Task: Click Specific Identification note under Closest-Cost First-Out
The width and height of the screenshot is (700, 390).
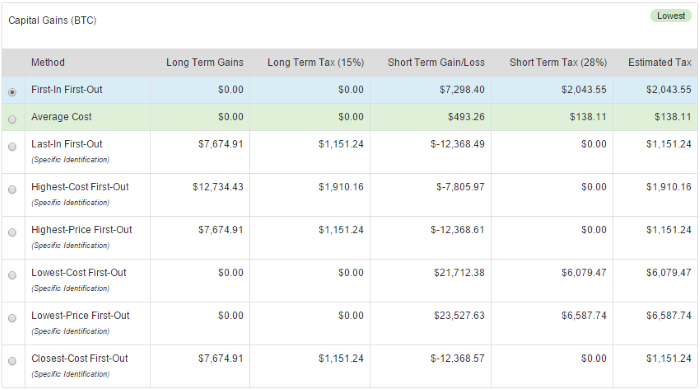Action: [70, 374]
